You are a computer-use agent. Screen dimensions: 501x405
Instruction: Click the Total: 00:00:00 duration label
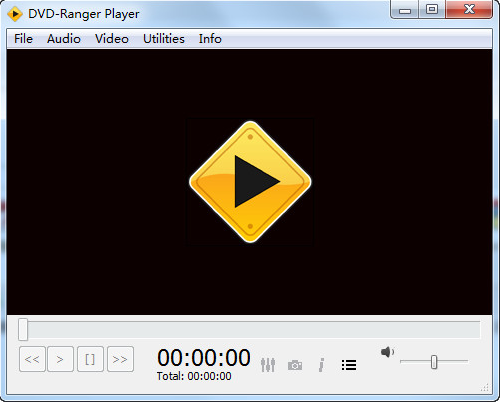(194, 376)
